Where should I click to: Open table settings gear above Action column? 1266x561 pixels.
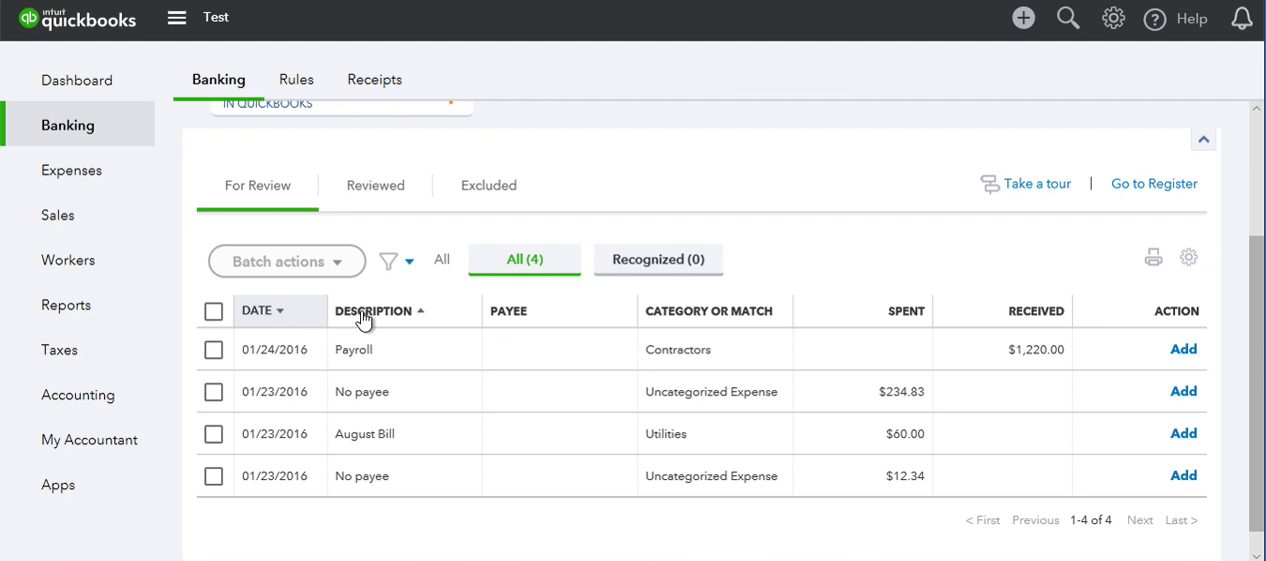(x=1188, y=257)
